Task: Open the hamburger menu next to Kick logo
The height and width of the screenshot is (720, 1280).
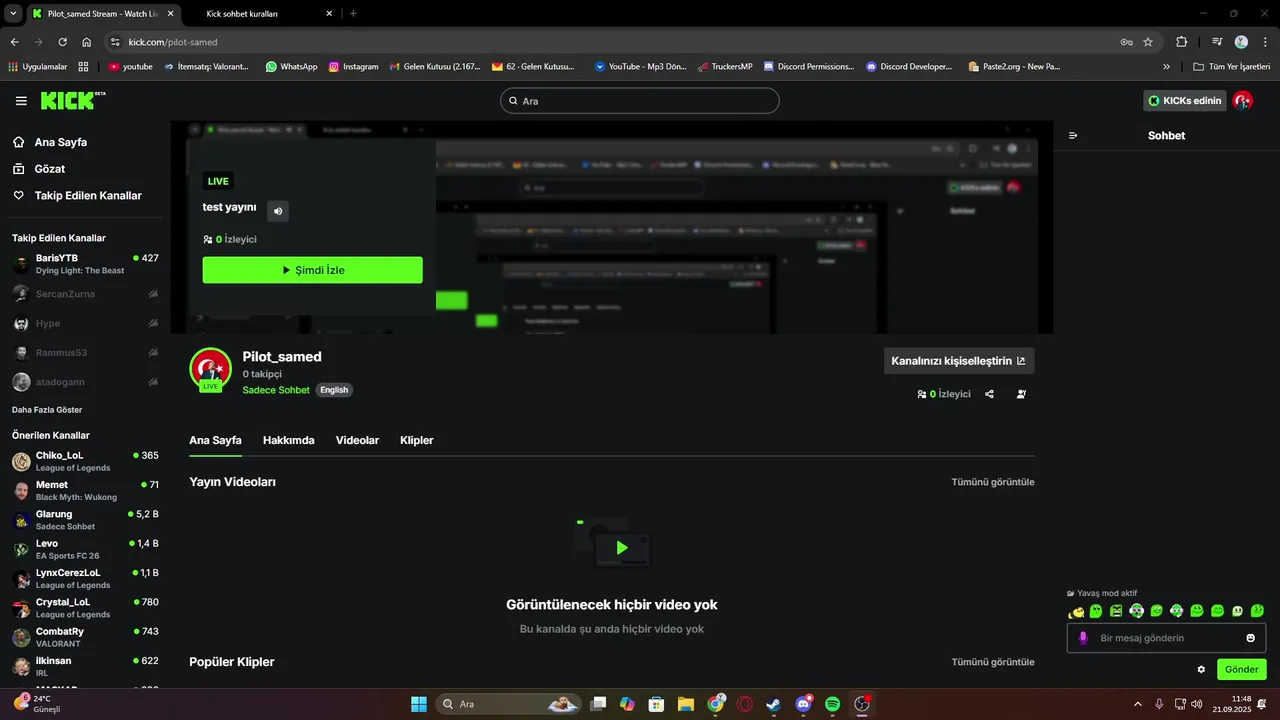Action: coord(21,101)
